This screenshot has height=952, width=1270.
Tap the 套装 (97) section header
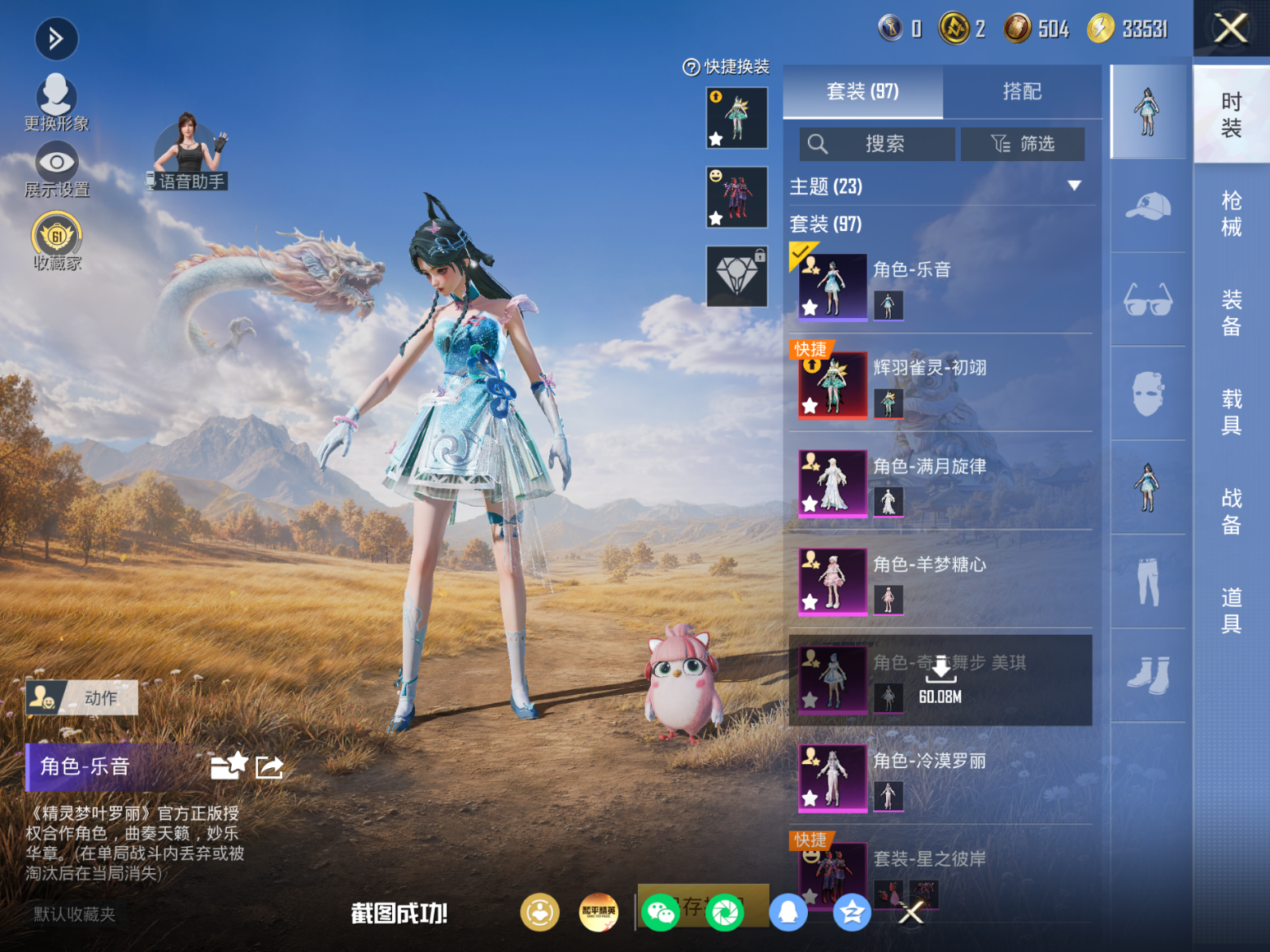coord(826,224)
